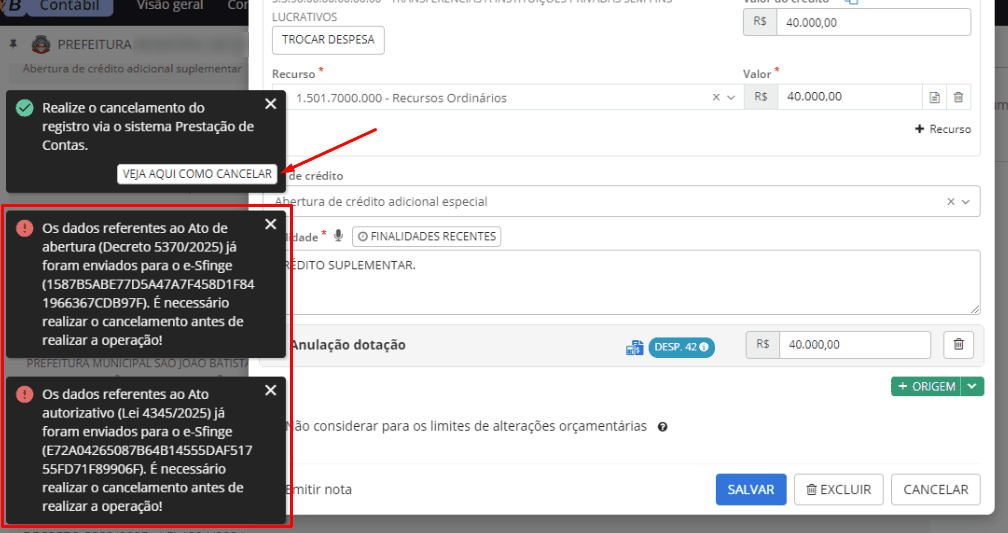Screen dimensions: 1008x533
Task: Click the SALVAR button
Action: click(x=751, y=489)
